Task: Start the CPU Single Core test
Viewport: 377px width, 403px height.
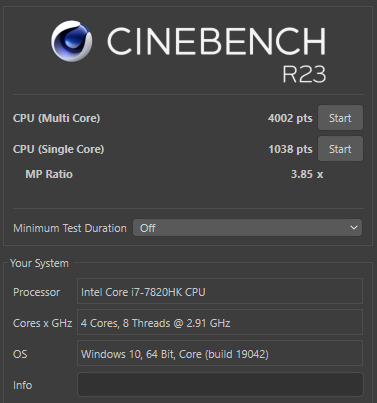Action: [340, 149]
